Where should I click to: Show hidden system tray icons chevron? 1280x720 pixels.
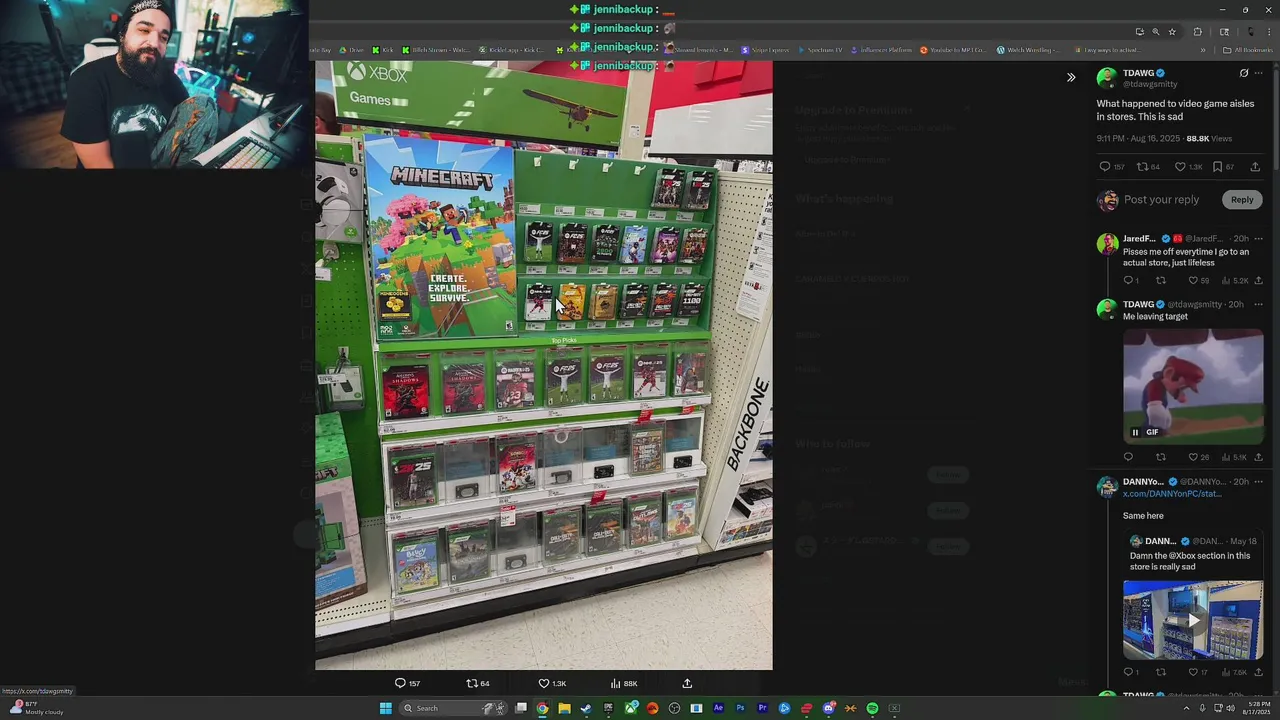(x=1186, y=708)
